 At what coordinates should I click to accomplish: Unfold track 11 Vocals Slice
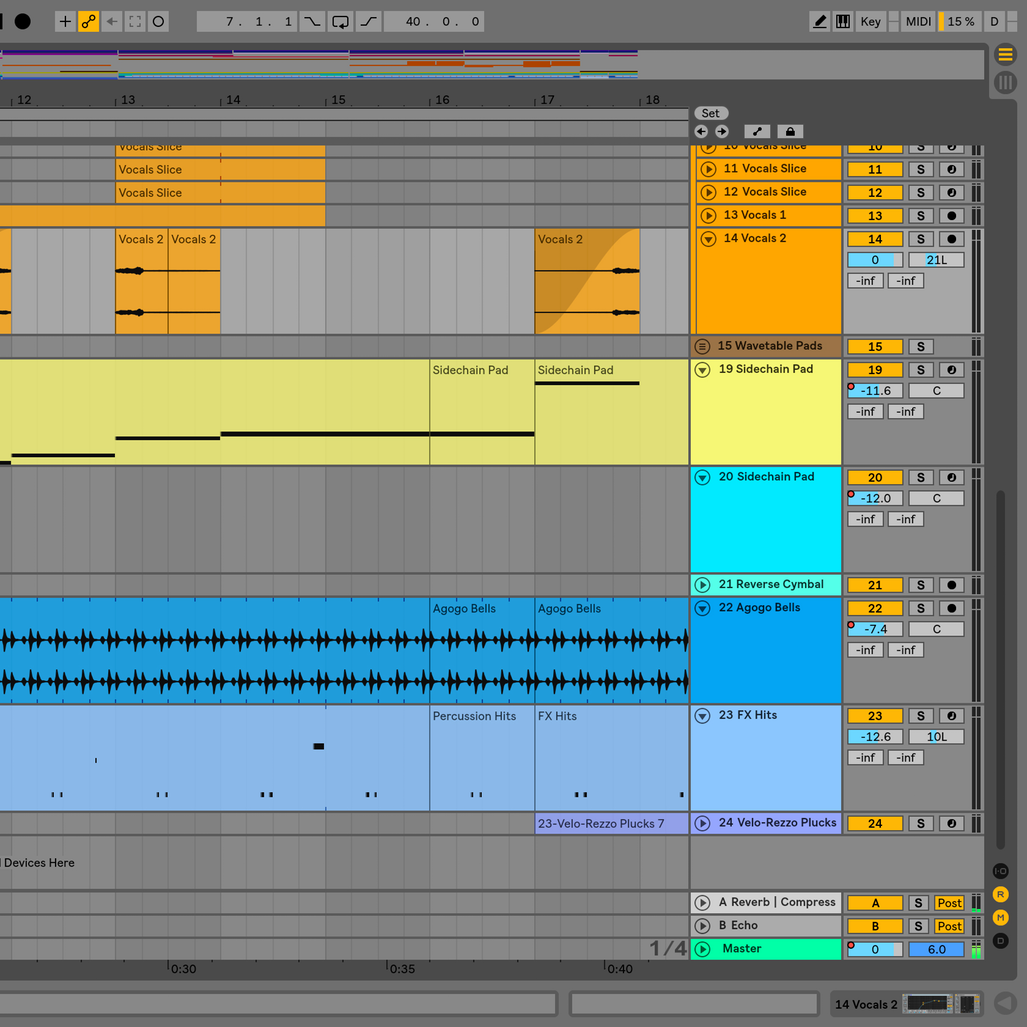708,169
